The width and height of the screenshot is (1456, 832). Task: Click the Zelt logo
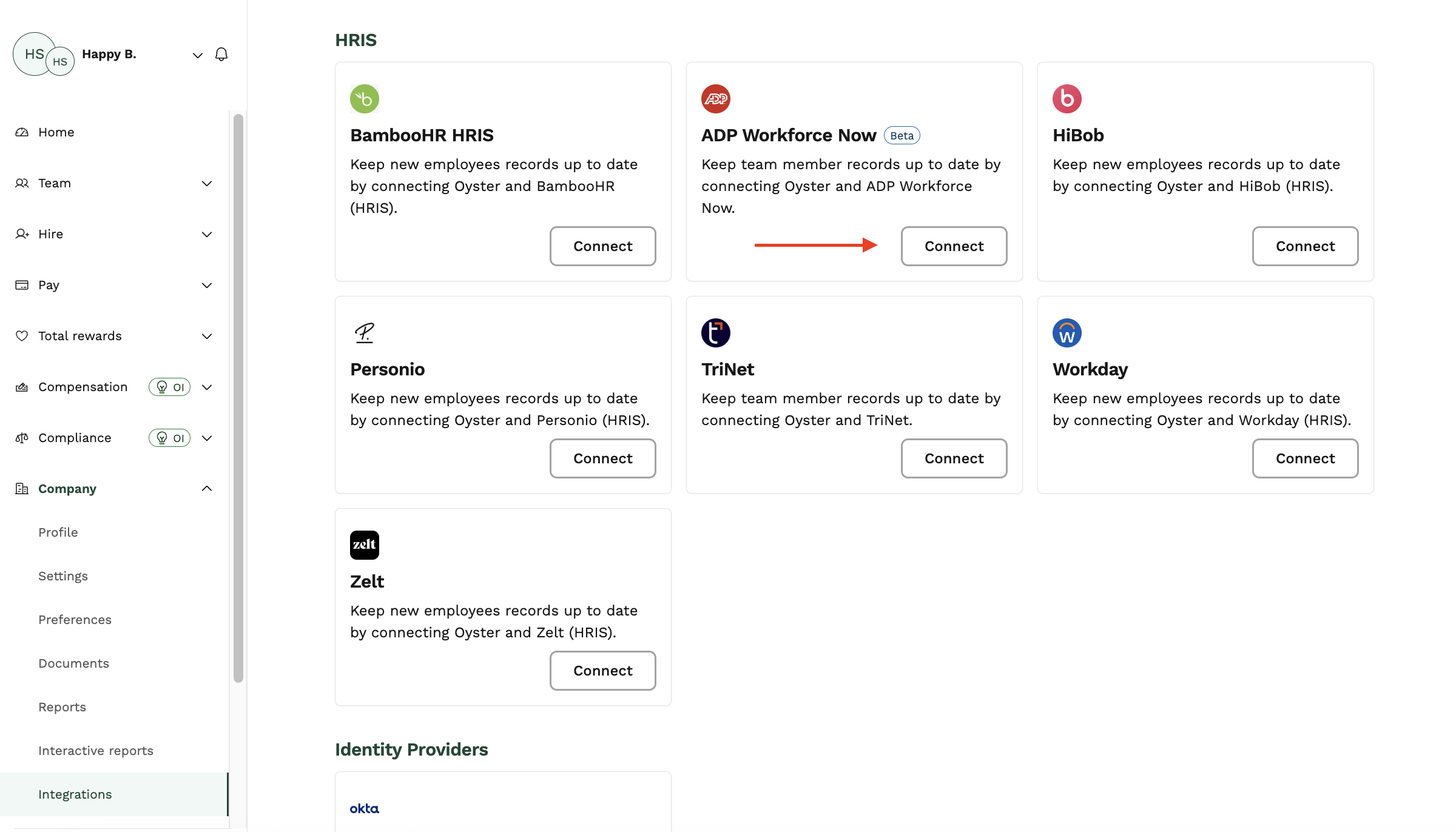364,545
